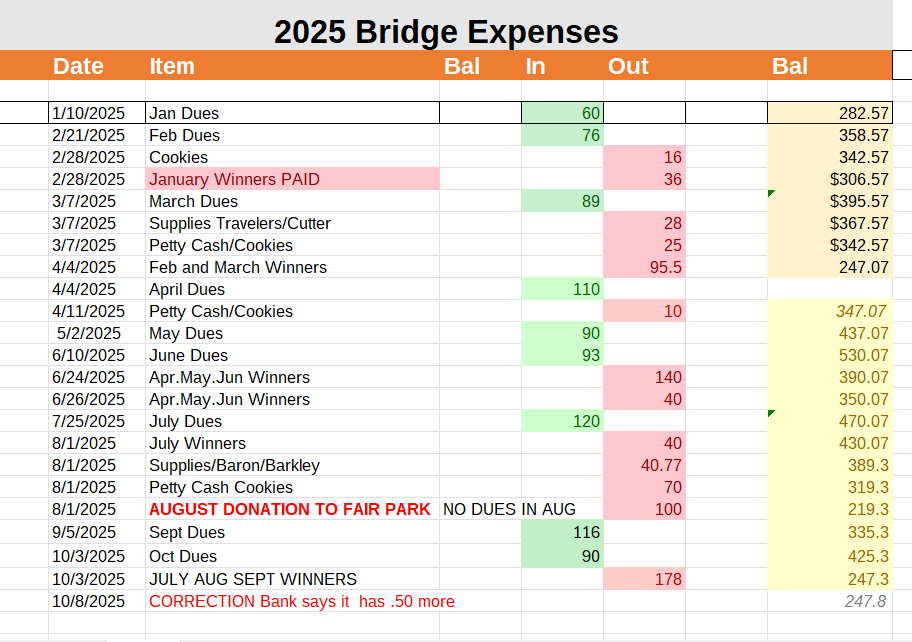Select the 'NO DUES IN AUG' note
The width and height of the screenshot is (912, 642).
(x=510, y=509)
